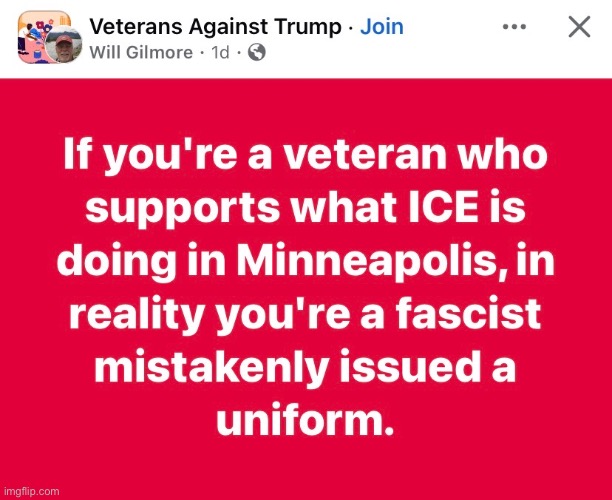
Task: Click the word reality in the post
Action: point(137,316)
